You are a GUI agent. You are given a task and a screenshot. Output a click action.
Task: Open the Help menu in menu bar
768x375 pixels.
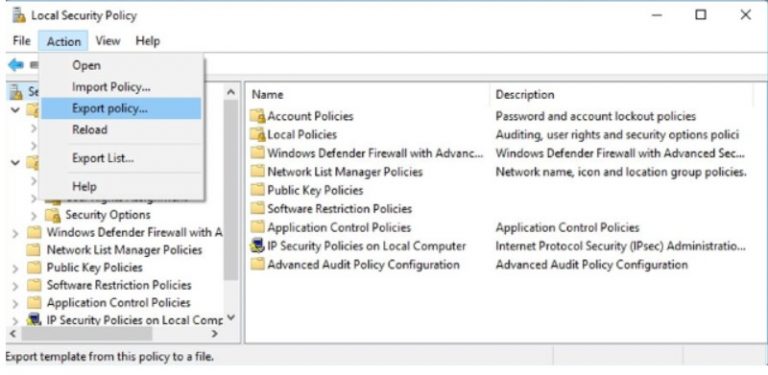point(147,41)
